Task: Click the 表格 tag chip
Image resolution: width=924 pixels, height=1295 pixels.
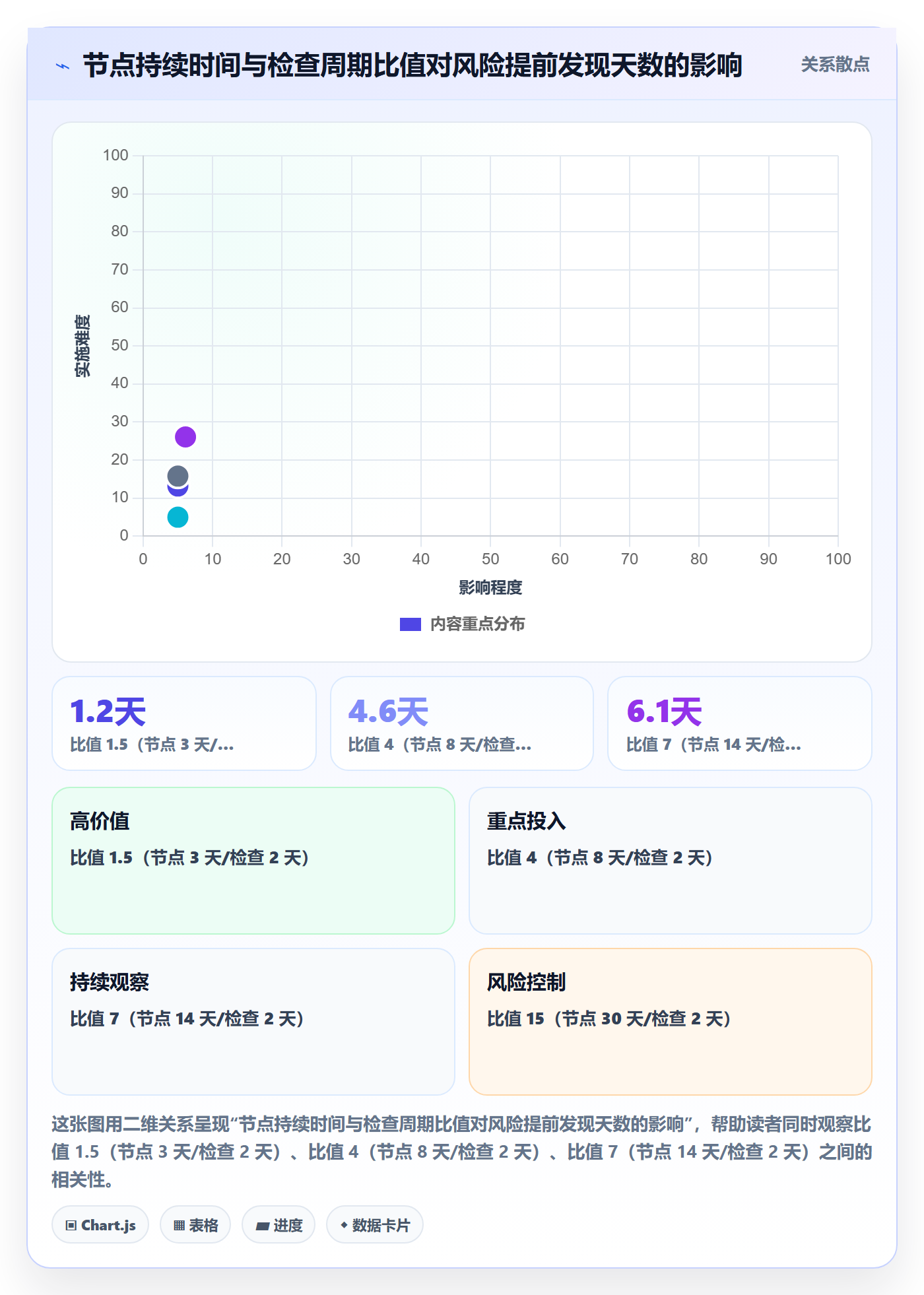Action: point(195,1225)
